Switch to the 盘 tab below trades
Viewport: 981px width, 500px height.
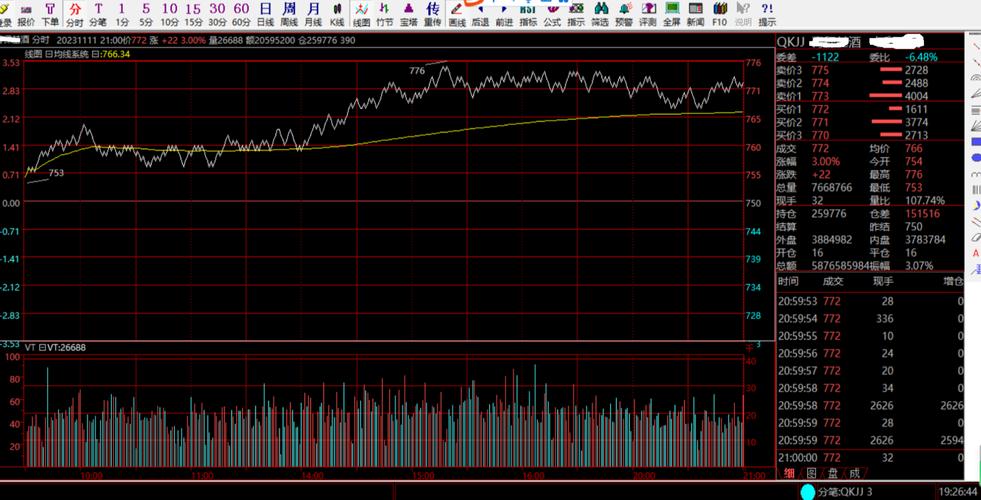[833, 473]
